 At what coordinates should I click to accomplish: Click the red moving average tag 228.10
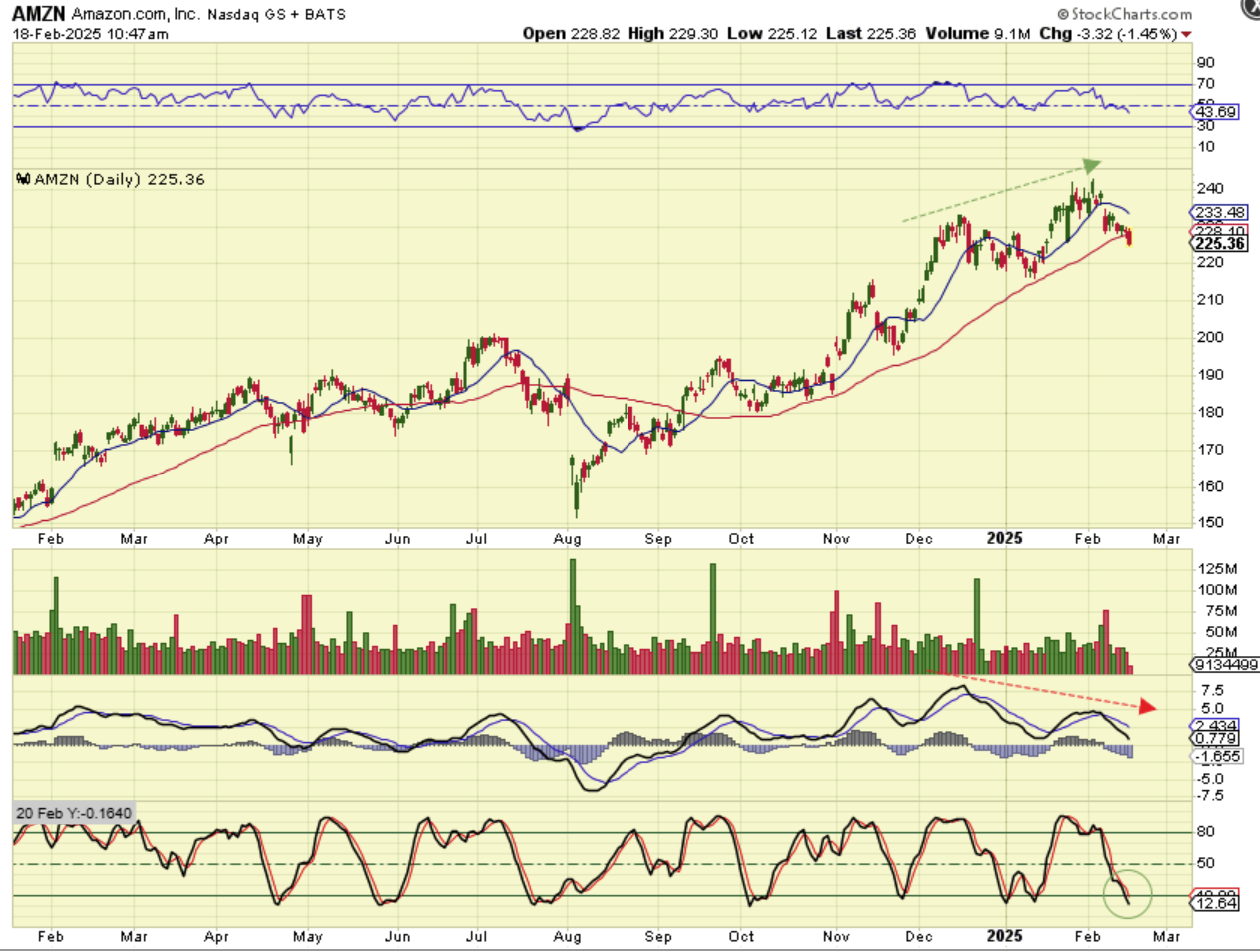(1217, 229)
